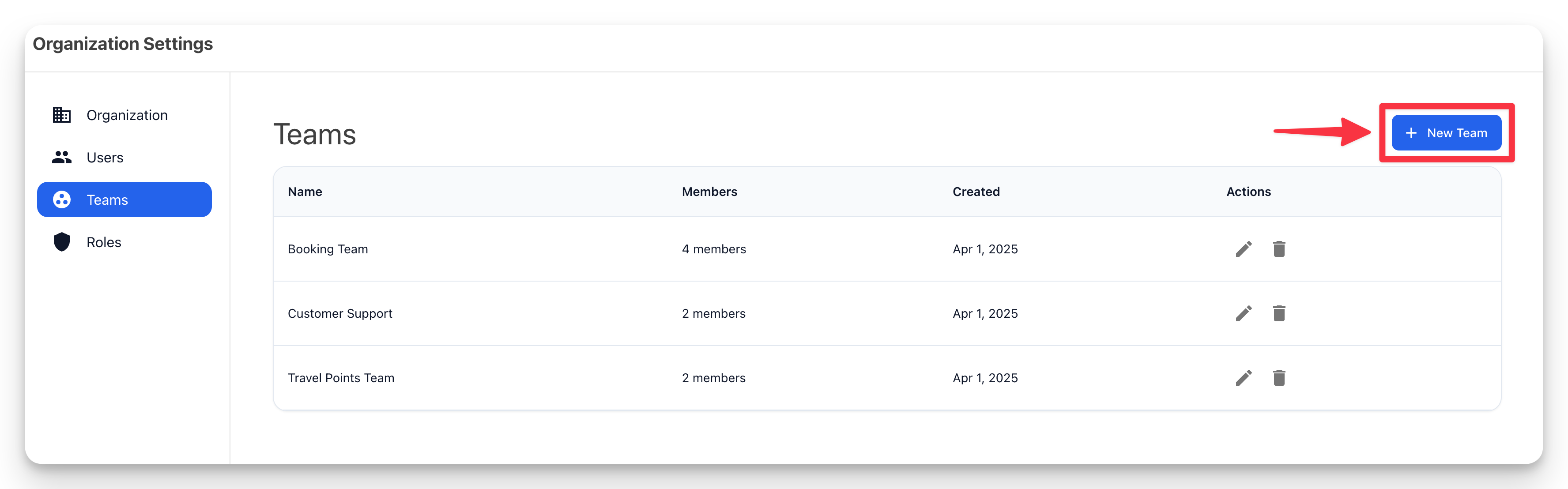Click pencil icon for Customer Support

(x=1244, y=313)
